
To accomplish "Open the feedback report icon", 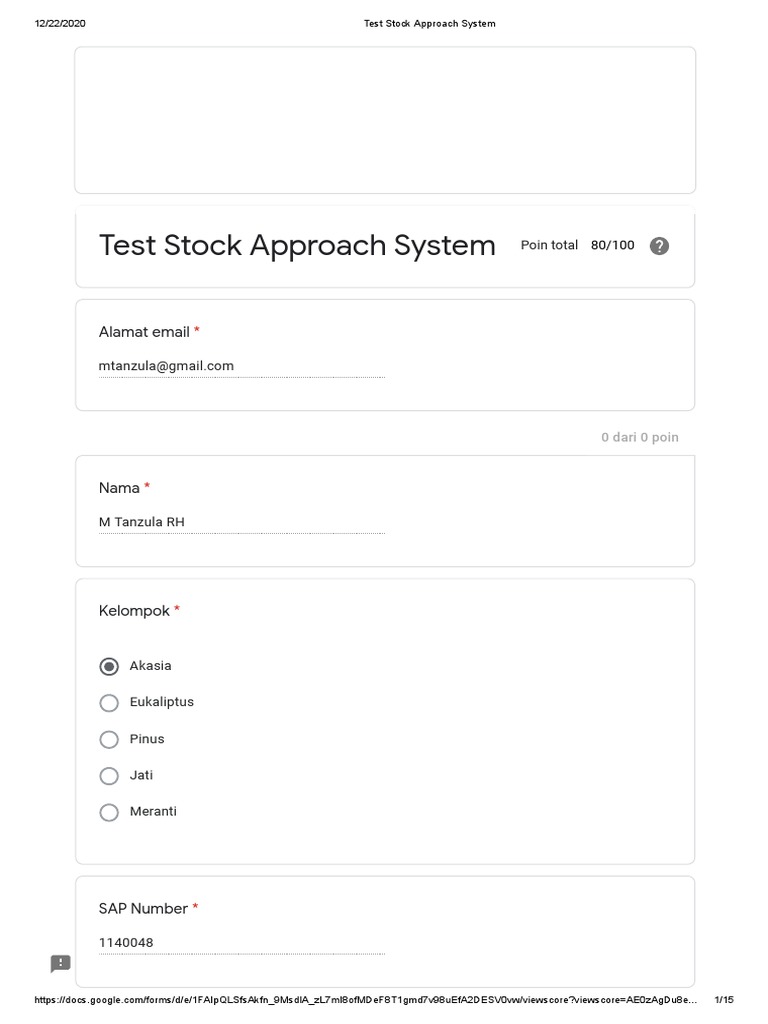I will click(x=61, y=963).
